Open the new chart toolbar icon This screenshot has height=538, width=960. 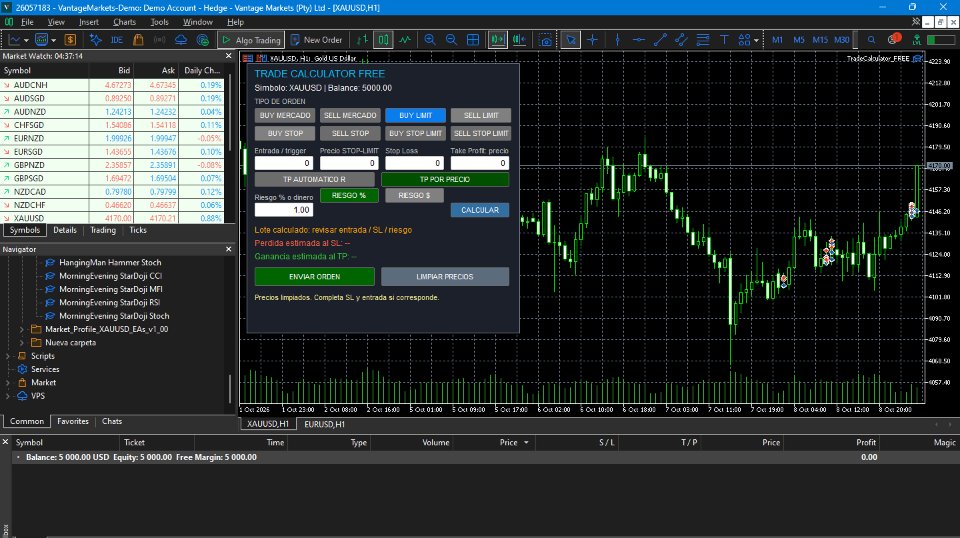[14, 40]
